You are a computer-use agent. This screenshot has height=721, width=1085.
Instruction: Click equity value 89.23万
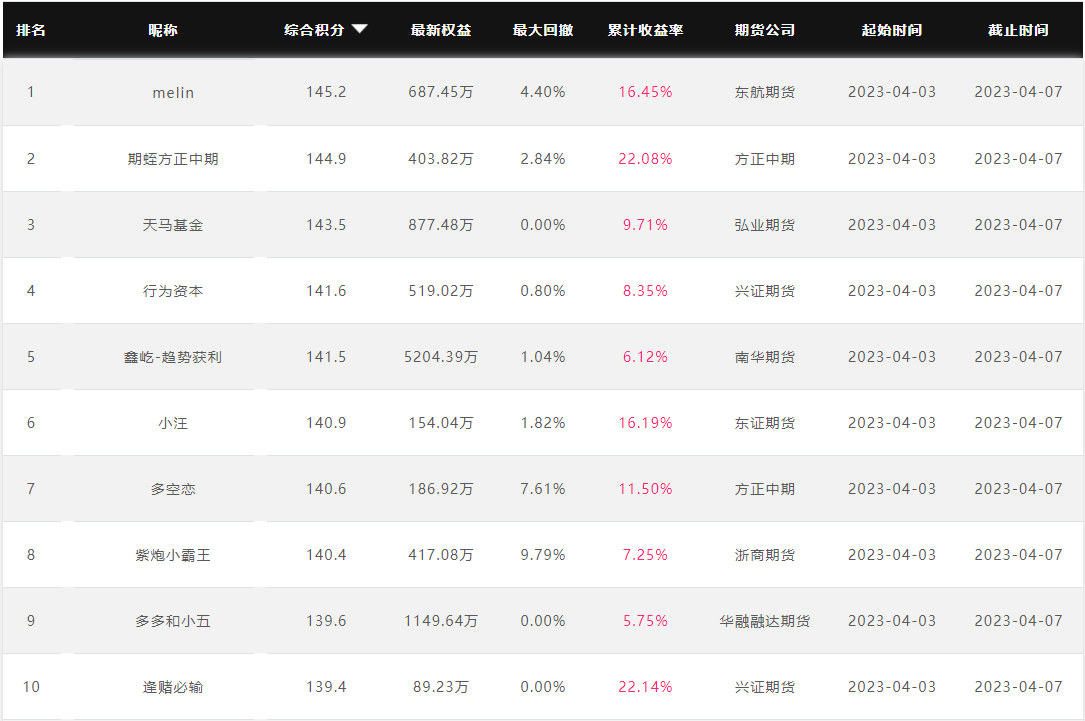click(x=441, y=687)
